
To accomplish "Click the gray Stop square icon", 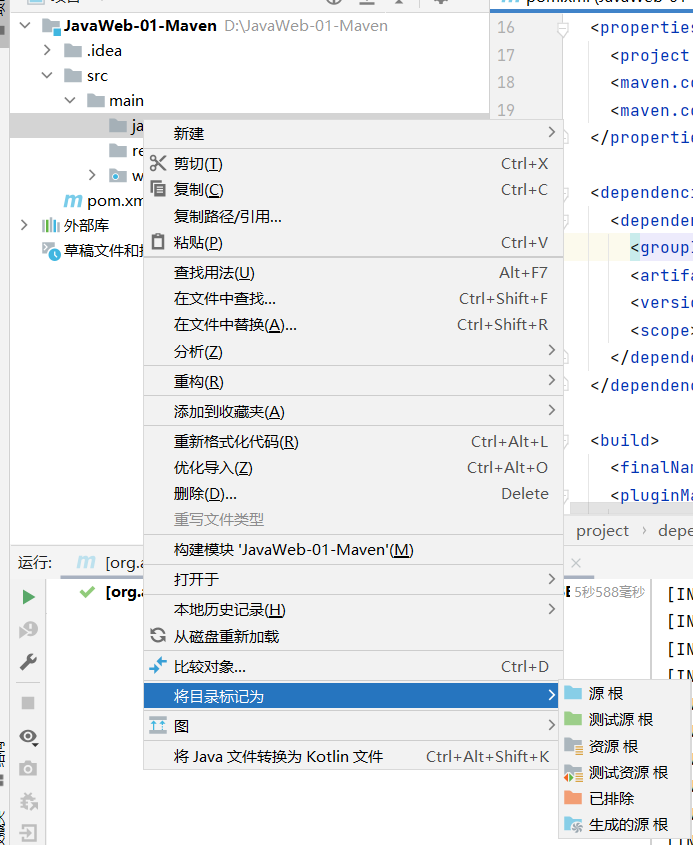I will (x=28, y=703).
